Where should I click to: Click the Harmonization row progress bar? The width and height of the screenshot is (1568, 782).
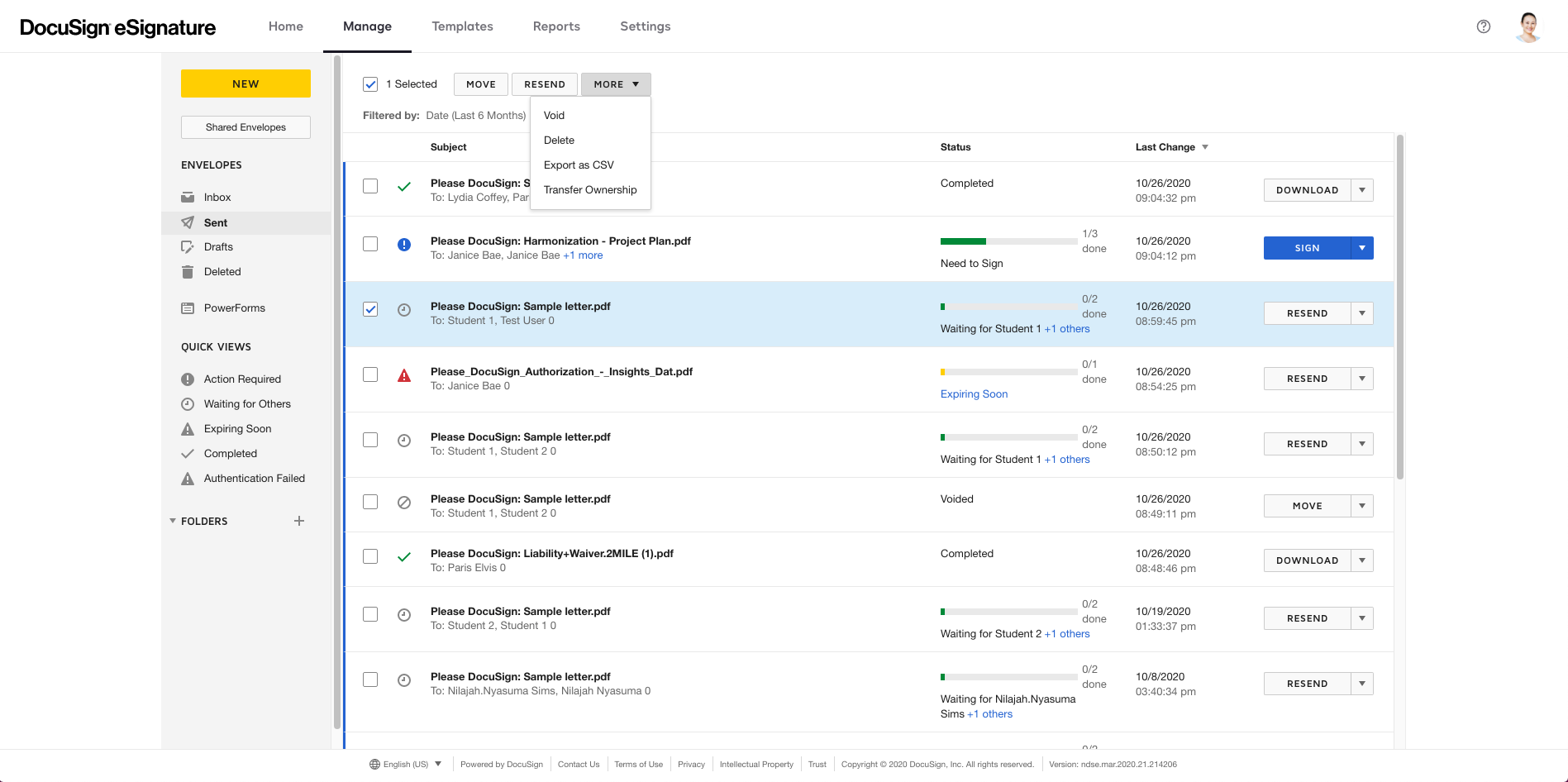pos(1008,241)
